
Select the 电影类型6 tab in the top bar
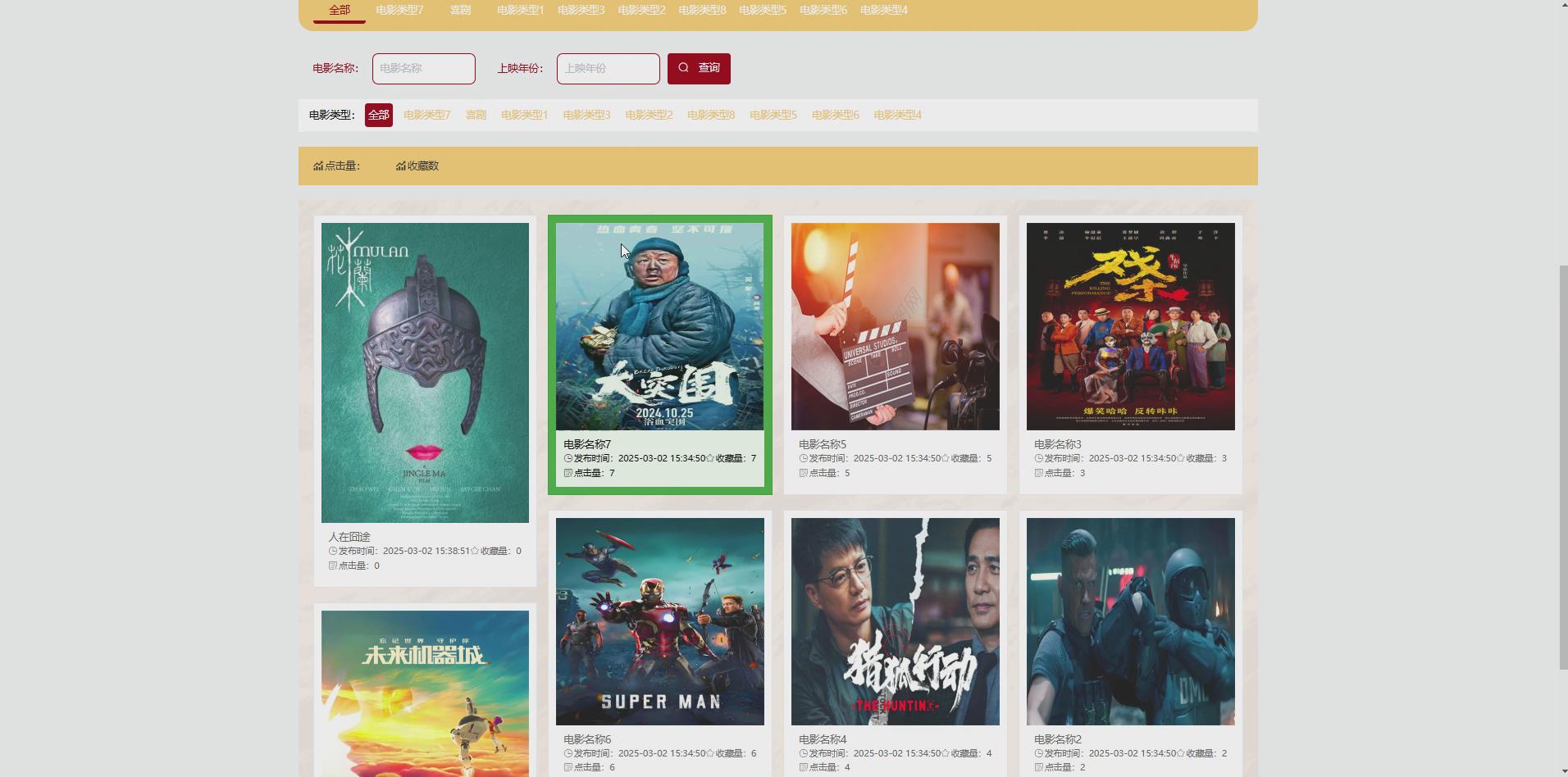click(x=823, y=11)
